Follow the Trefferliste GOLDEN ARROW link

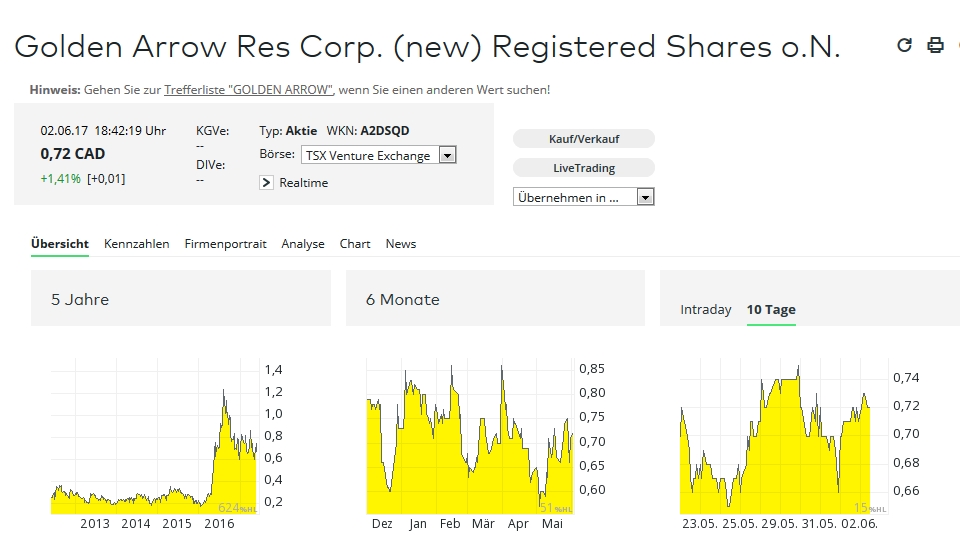click(x=249, y=90)
